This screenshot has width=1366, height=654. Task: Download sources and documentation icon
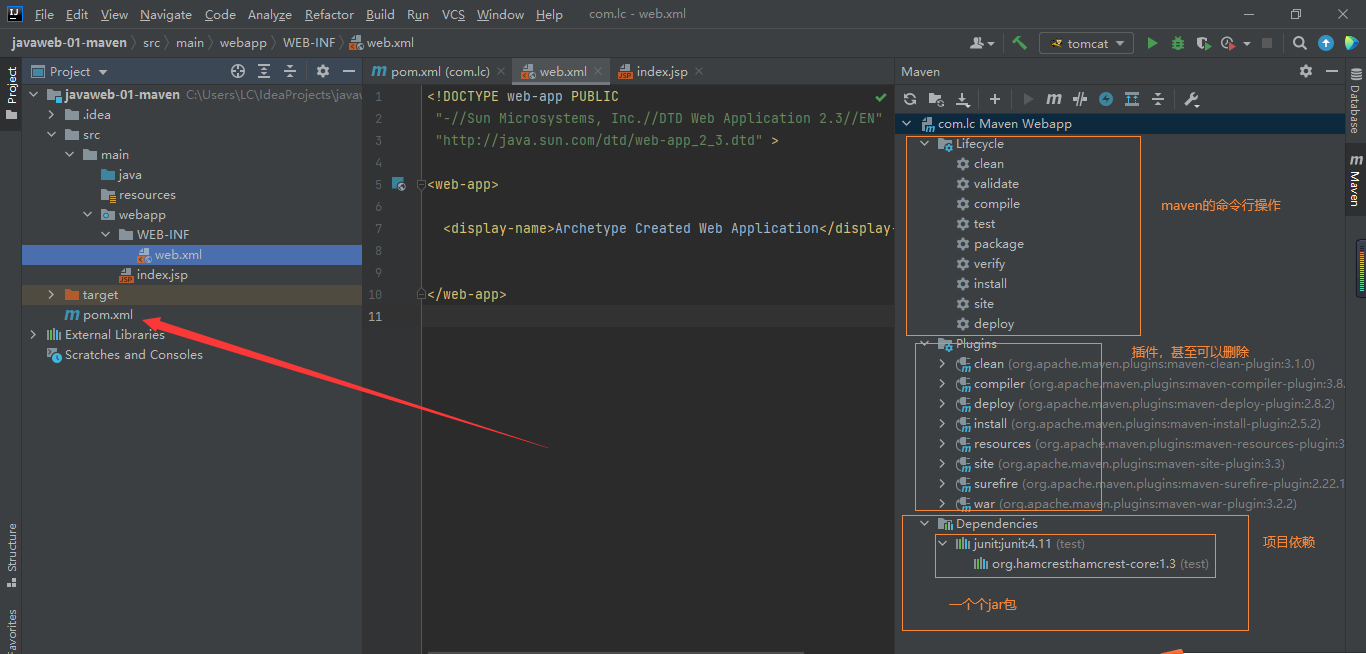click(x=962, y=99)
